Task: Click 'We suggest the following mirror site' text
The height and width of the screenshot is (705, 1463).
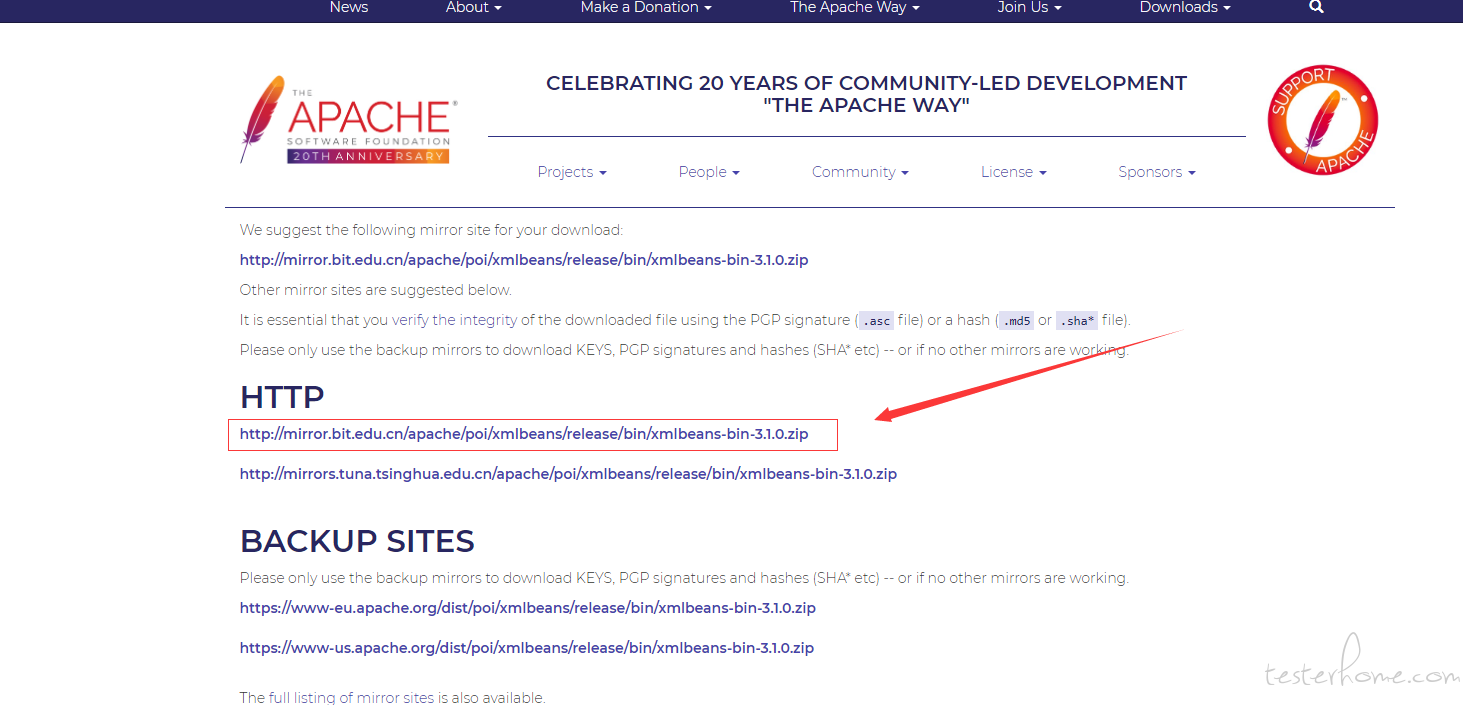Action: [x=431, y=230]
